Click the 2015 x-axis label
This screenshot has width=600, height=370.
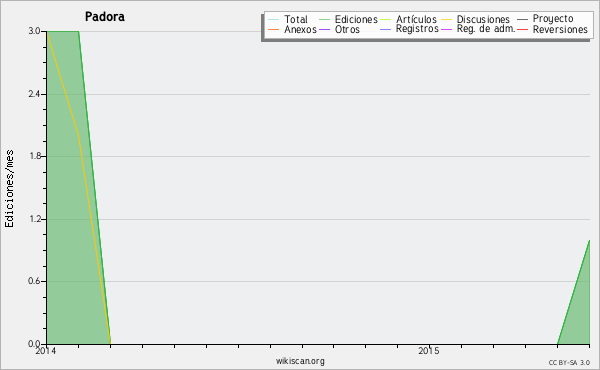429,351
